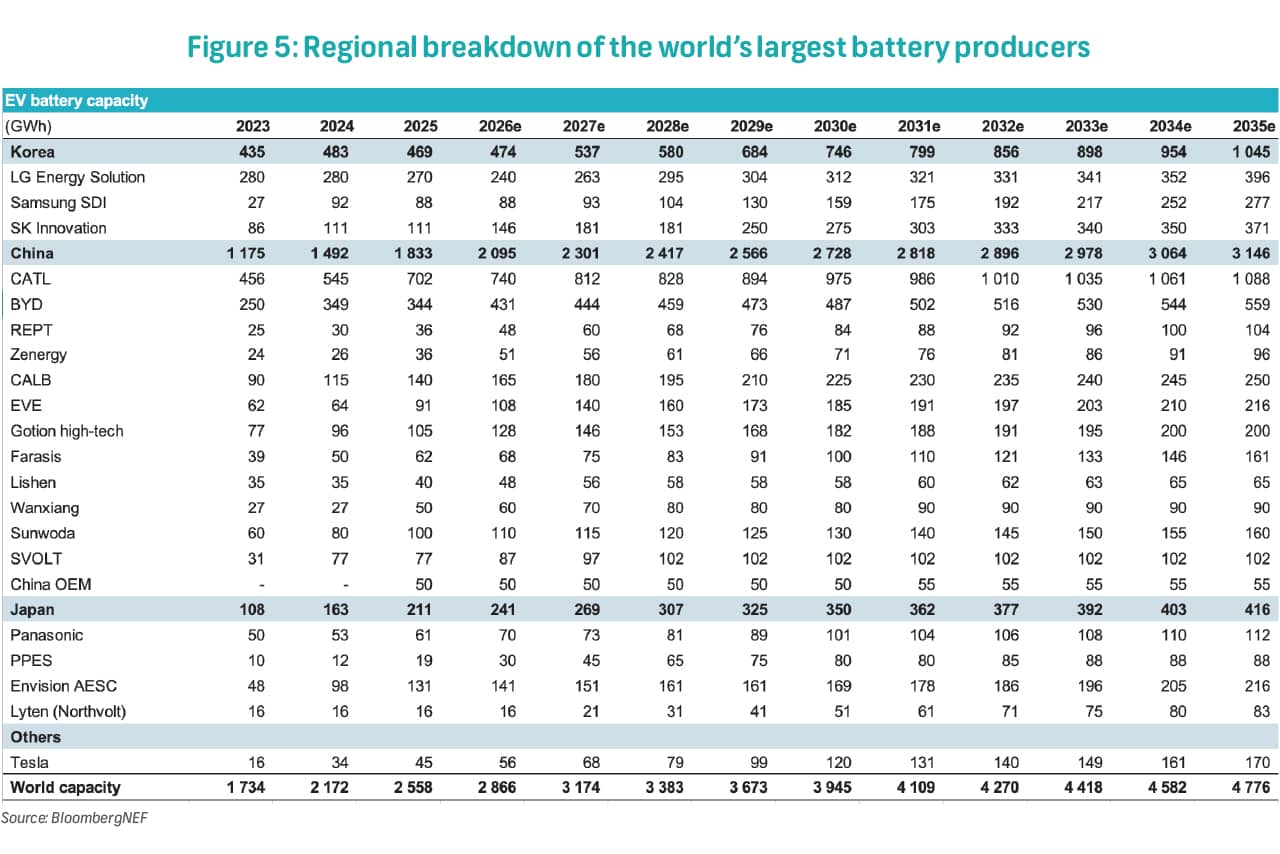
Task: Click the 'BYD' row label
Action: [x=26, y=304]
